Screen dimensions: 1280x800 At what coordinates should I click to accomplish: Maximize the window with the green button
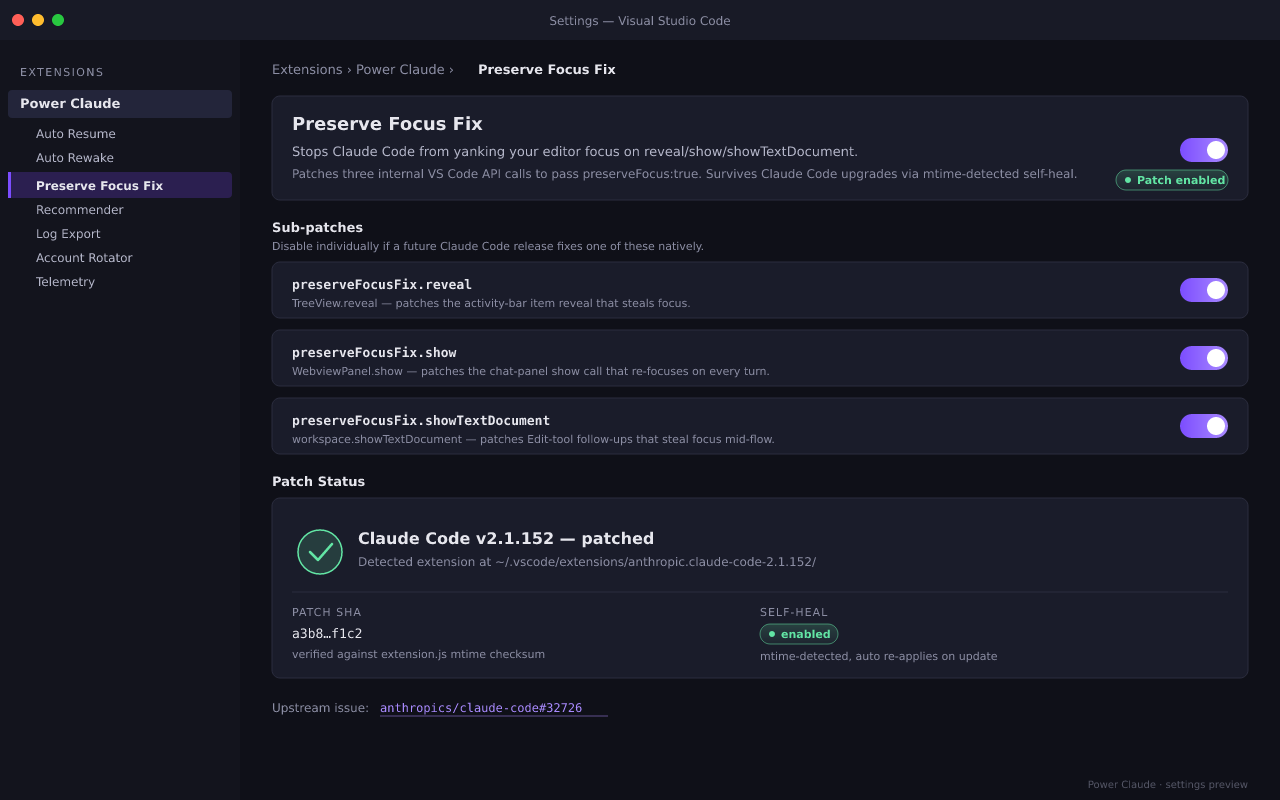58,20
